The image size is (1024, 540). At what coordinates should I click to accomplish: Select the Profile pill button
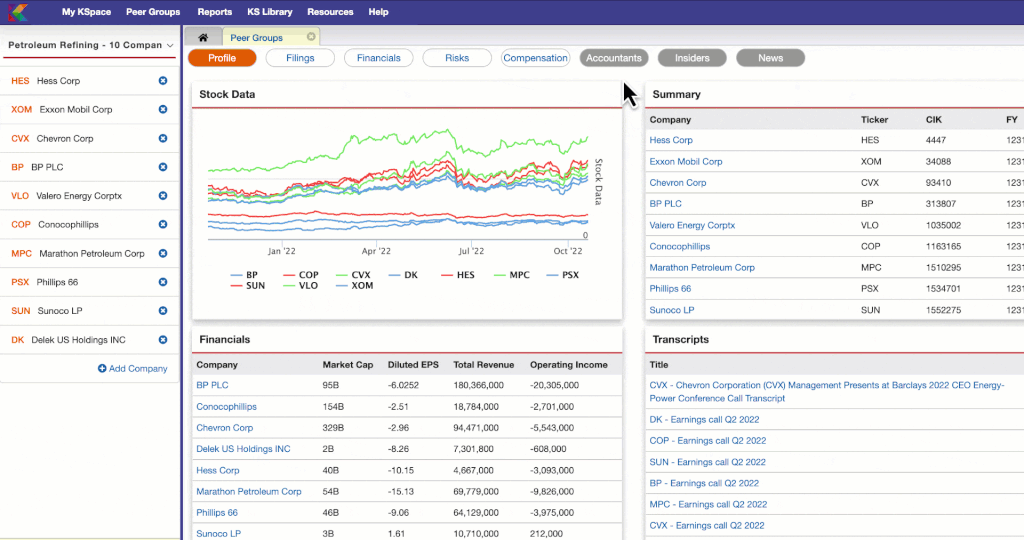pyautogui.click(x=222, y=58)
